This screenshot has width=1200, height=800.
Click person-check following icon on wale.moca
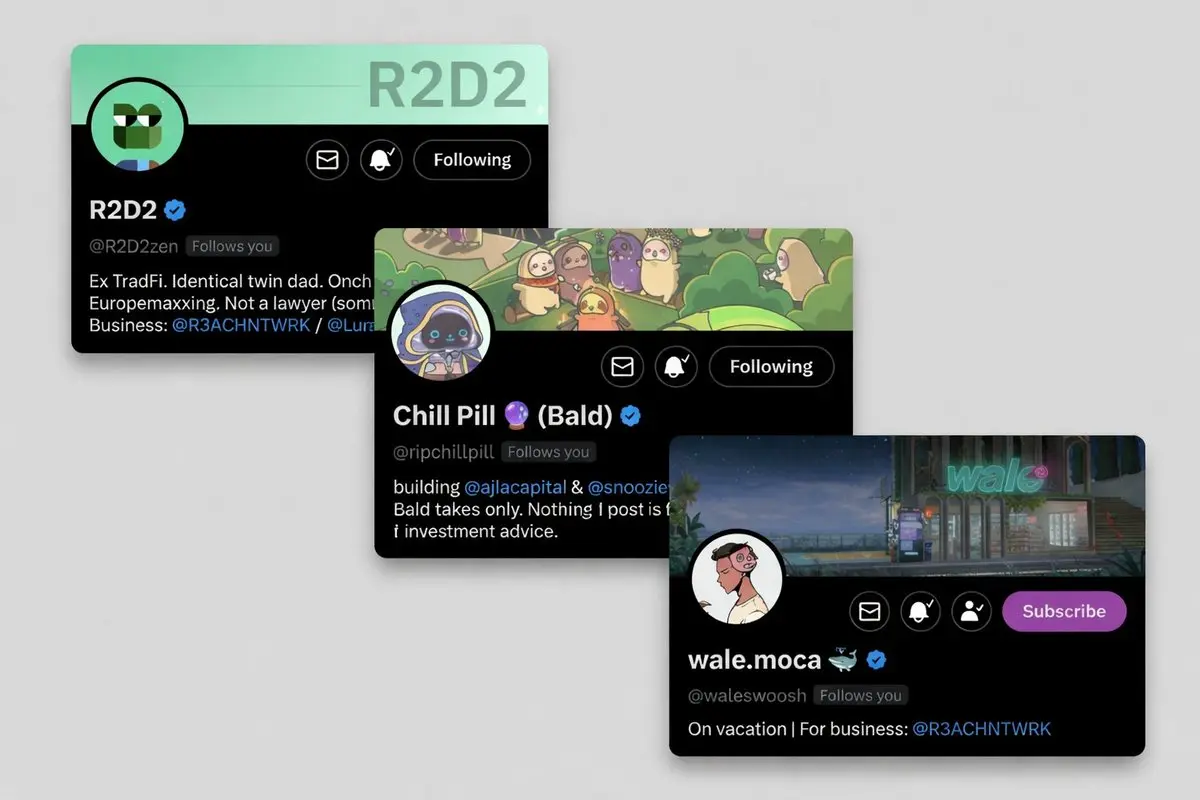pos(971,611)
